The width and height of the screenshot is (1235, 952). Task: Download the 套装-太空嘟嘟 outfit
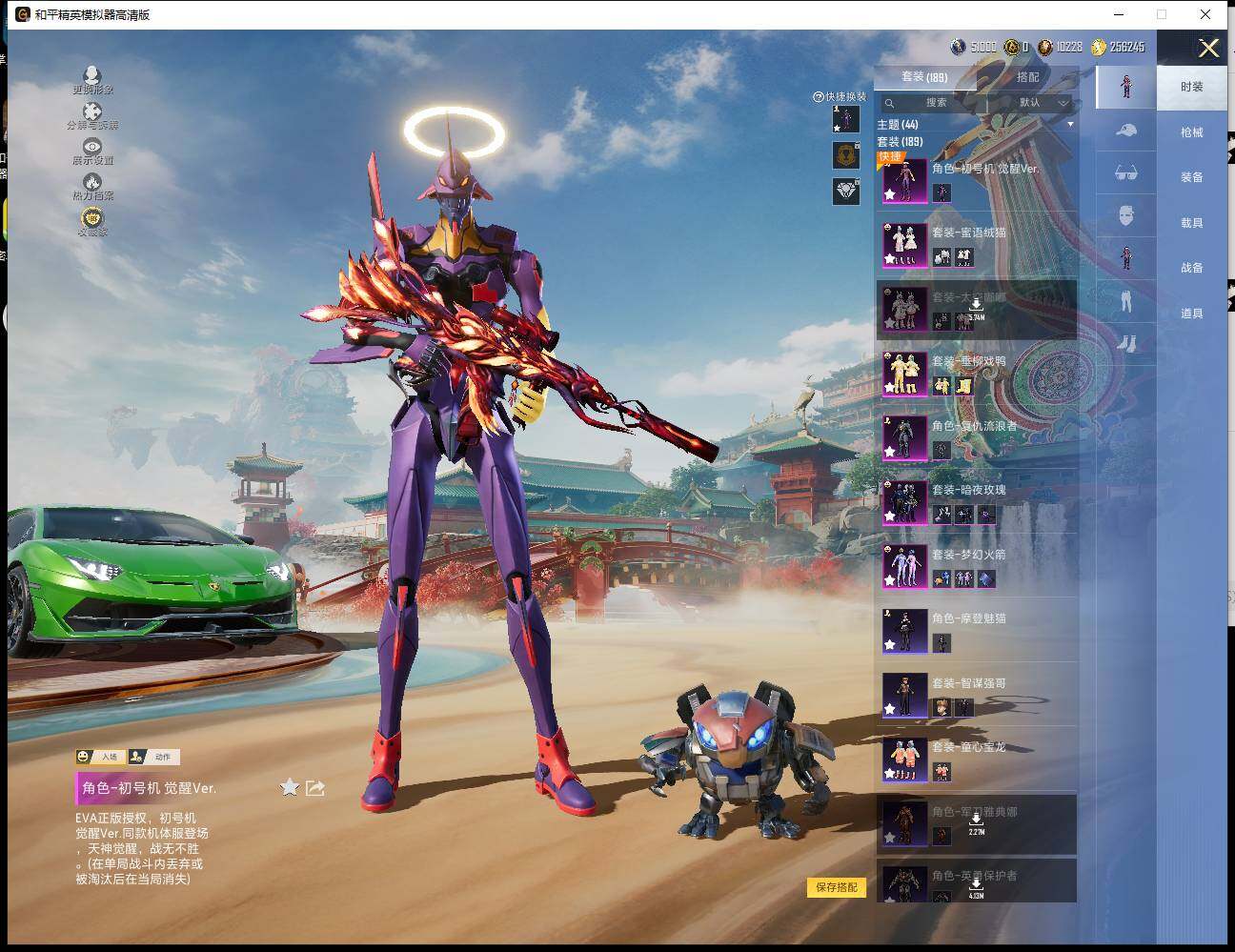(x=976, y=308)
